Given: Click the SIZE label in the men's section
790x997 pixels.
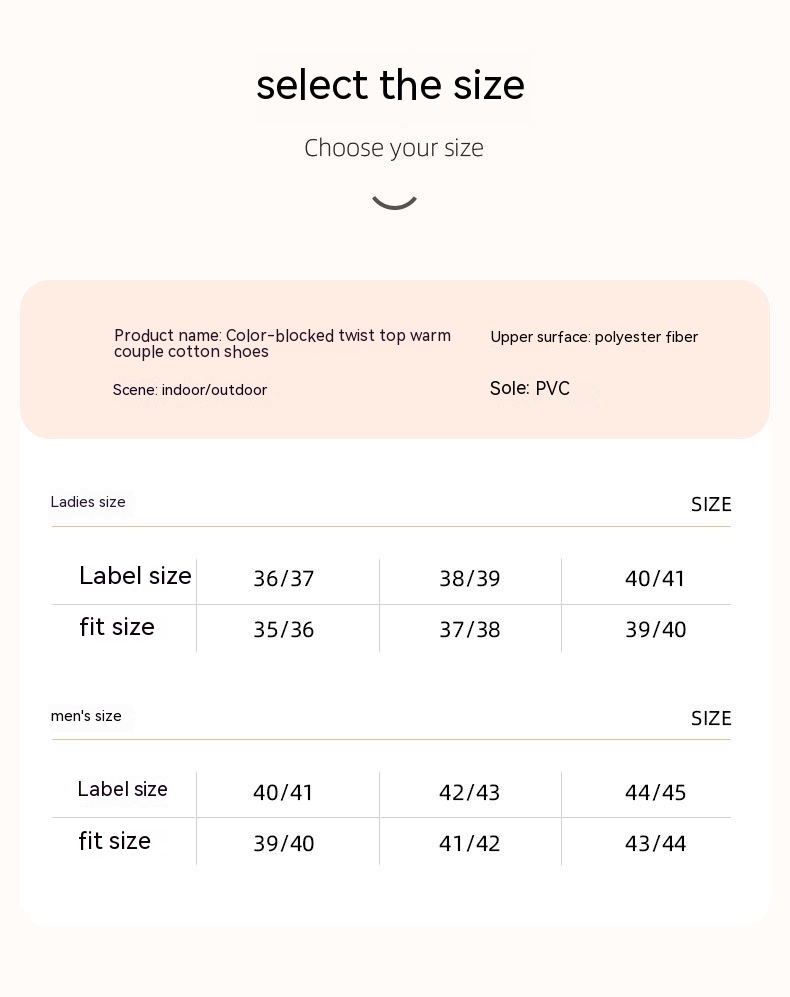Looking at the screenshot, I should click(x=711, y=719).
